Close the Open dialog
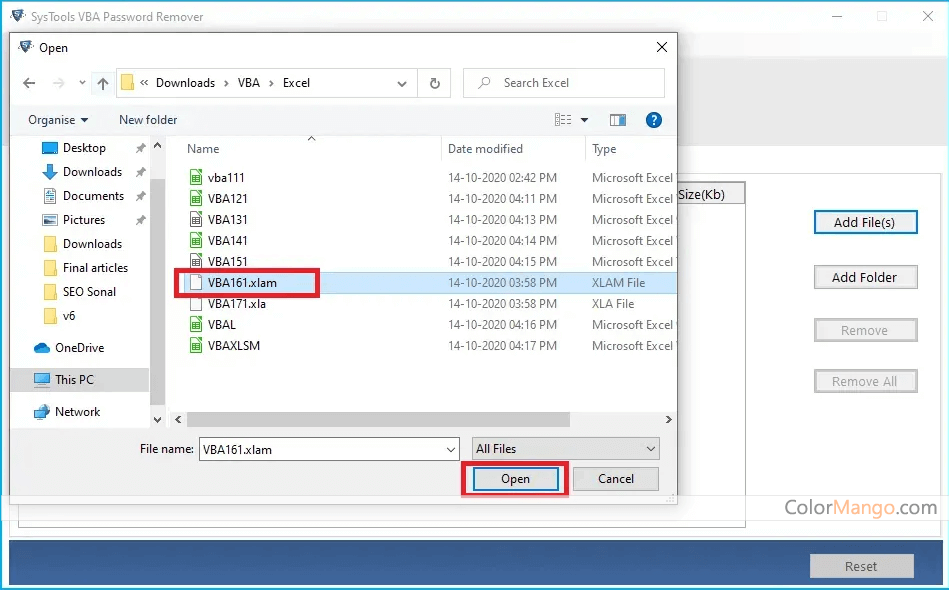This screenshot has height=590, width=949. click(x=662, y=47)
